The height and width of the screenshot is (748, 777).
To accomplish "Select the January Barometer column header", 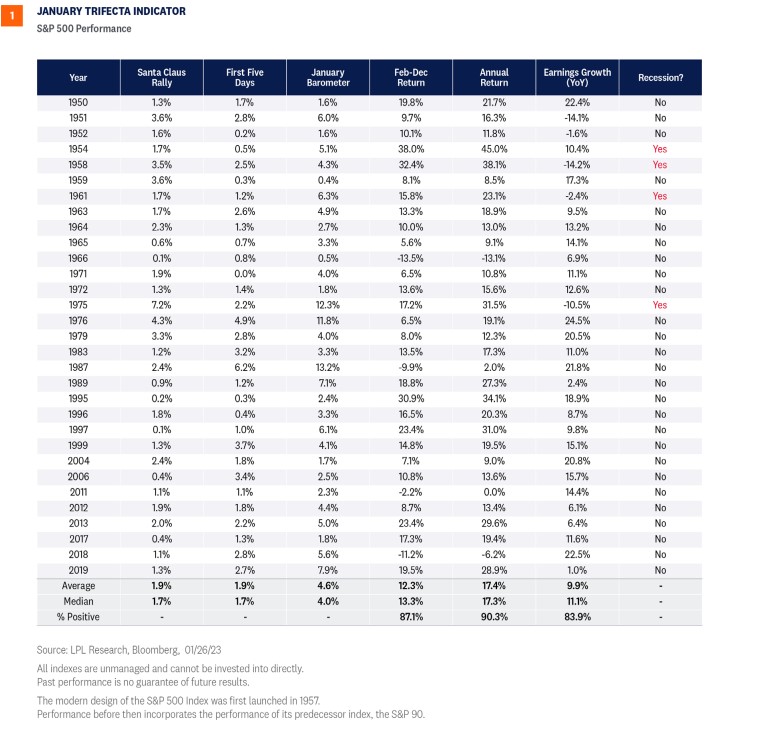I will click(328, 77).
